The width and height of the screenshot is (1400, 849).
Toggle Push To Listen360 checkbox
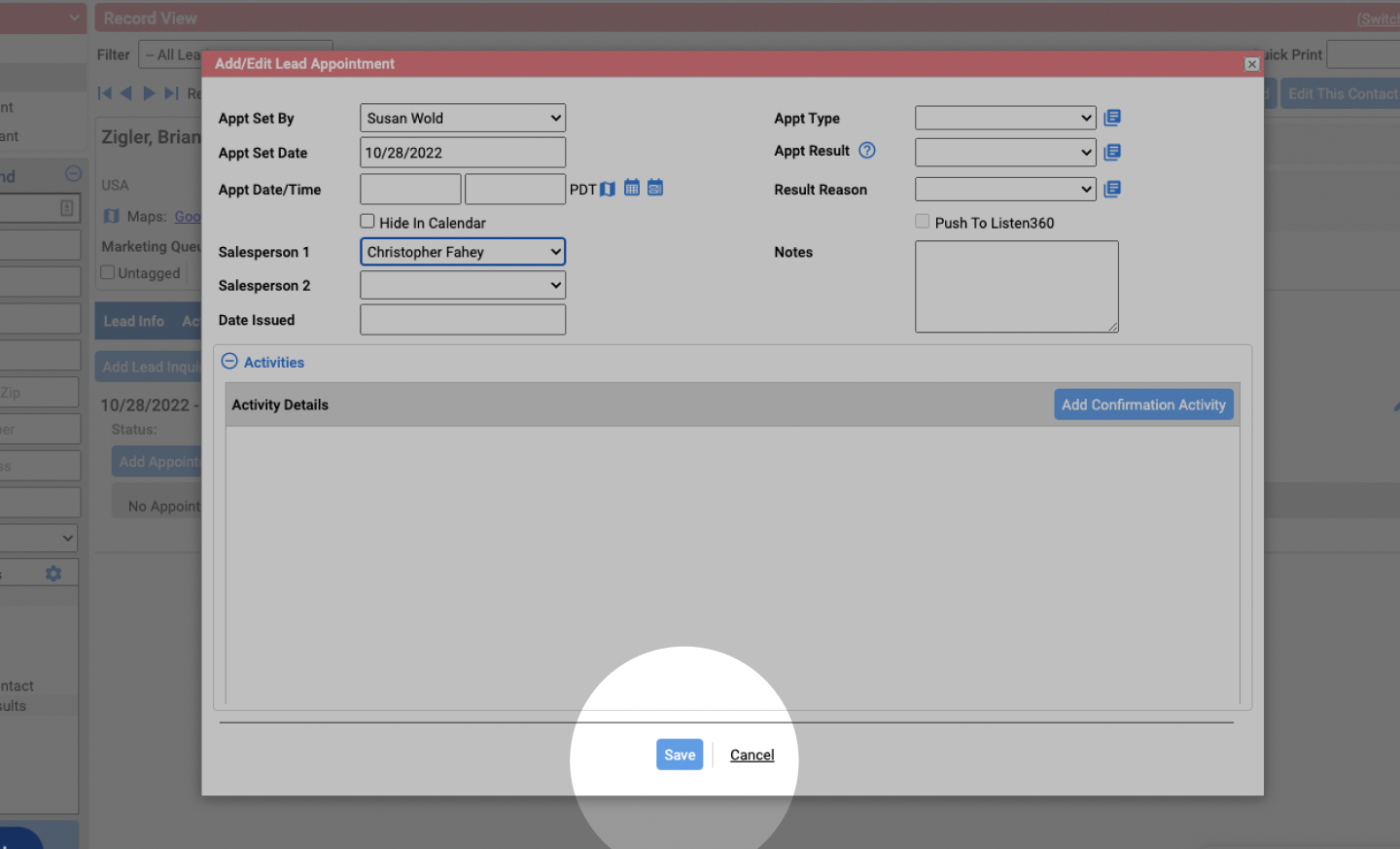[x=923, y=221]
